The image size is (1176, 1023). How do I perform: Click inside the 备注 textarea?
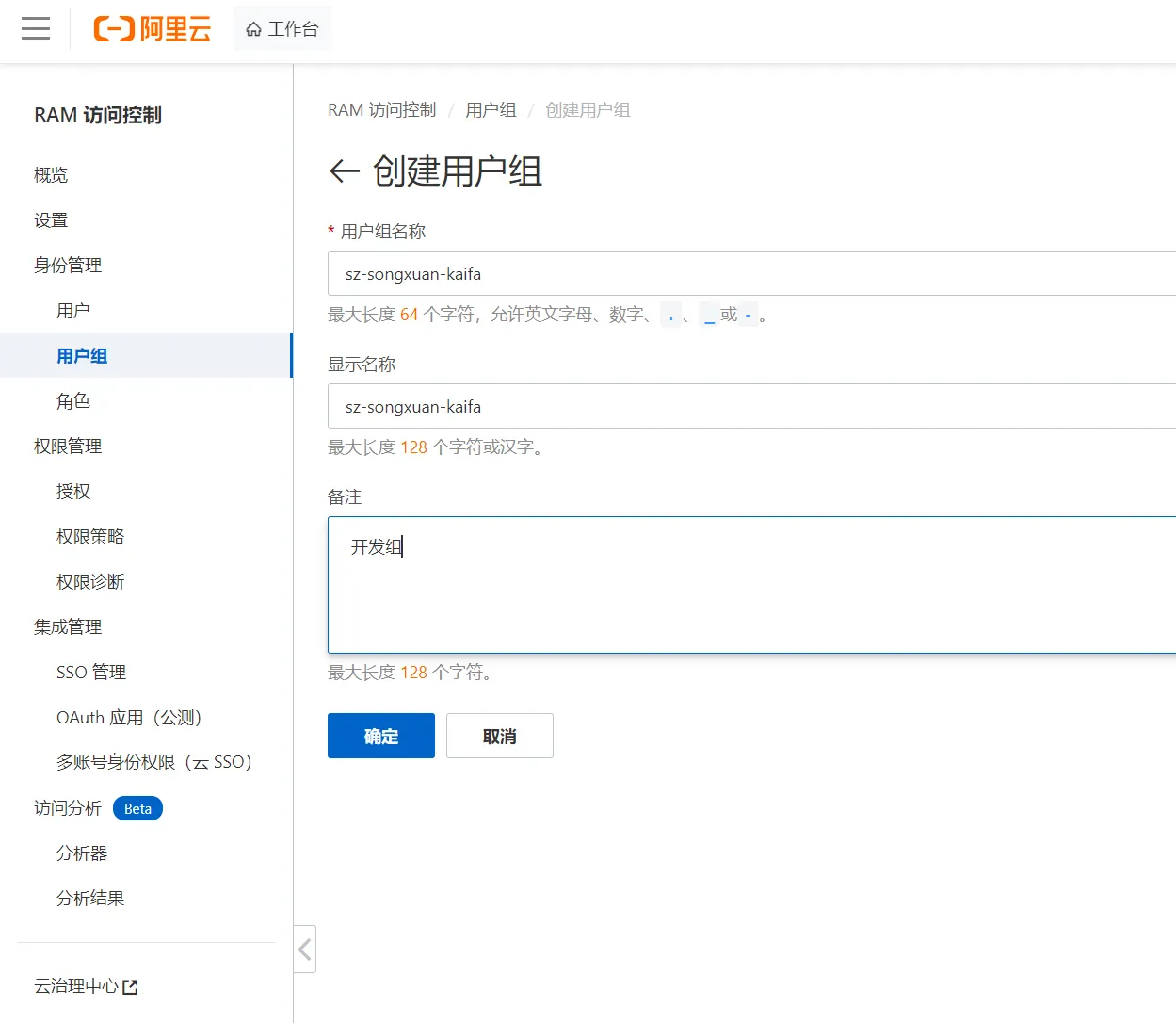coord(750,584)
